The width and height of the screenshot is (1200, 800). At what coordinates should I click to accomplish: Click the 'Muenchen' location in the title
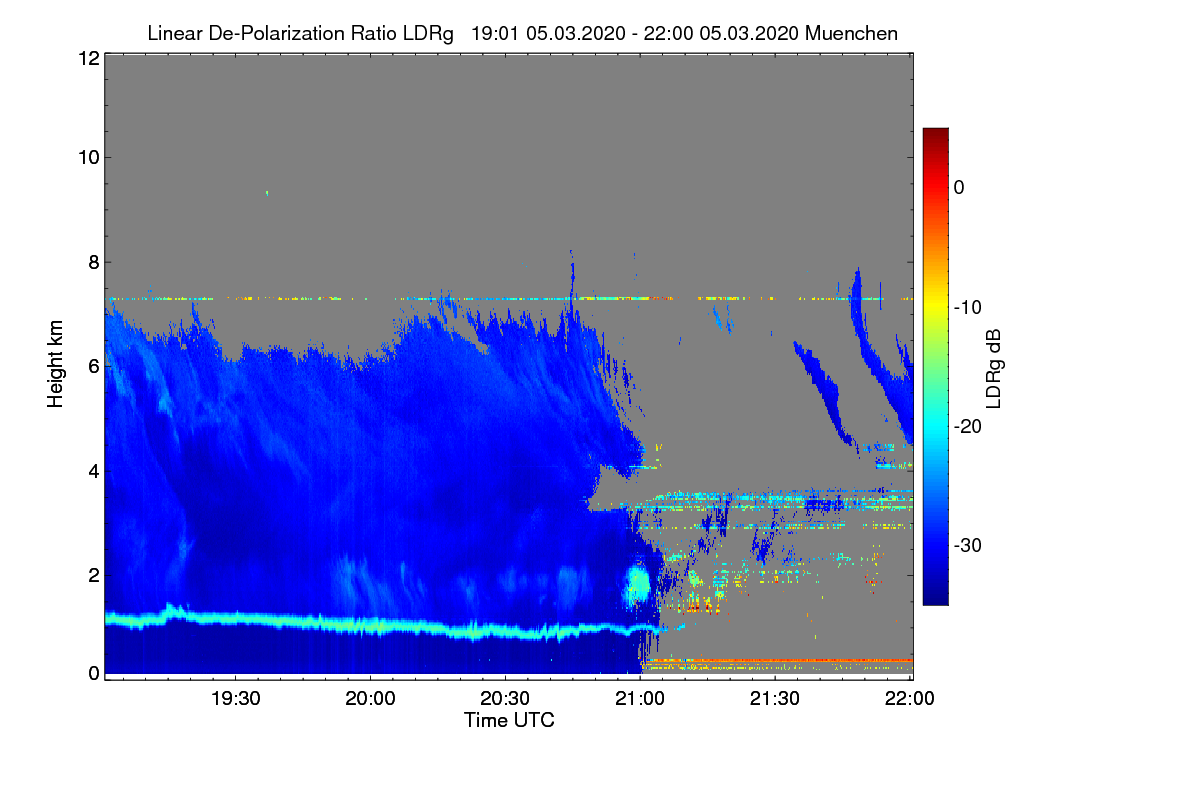[851, 34]
